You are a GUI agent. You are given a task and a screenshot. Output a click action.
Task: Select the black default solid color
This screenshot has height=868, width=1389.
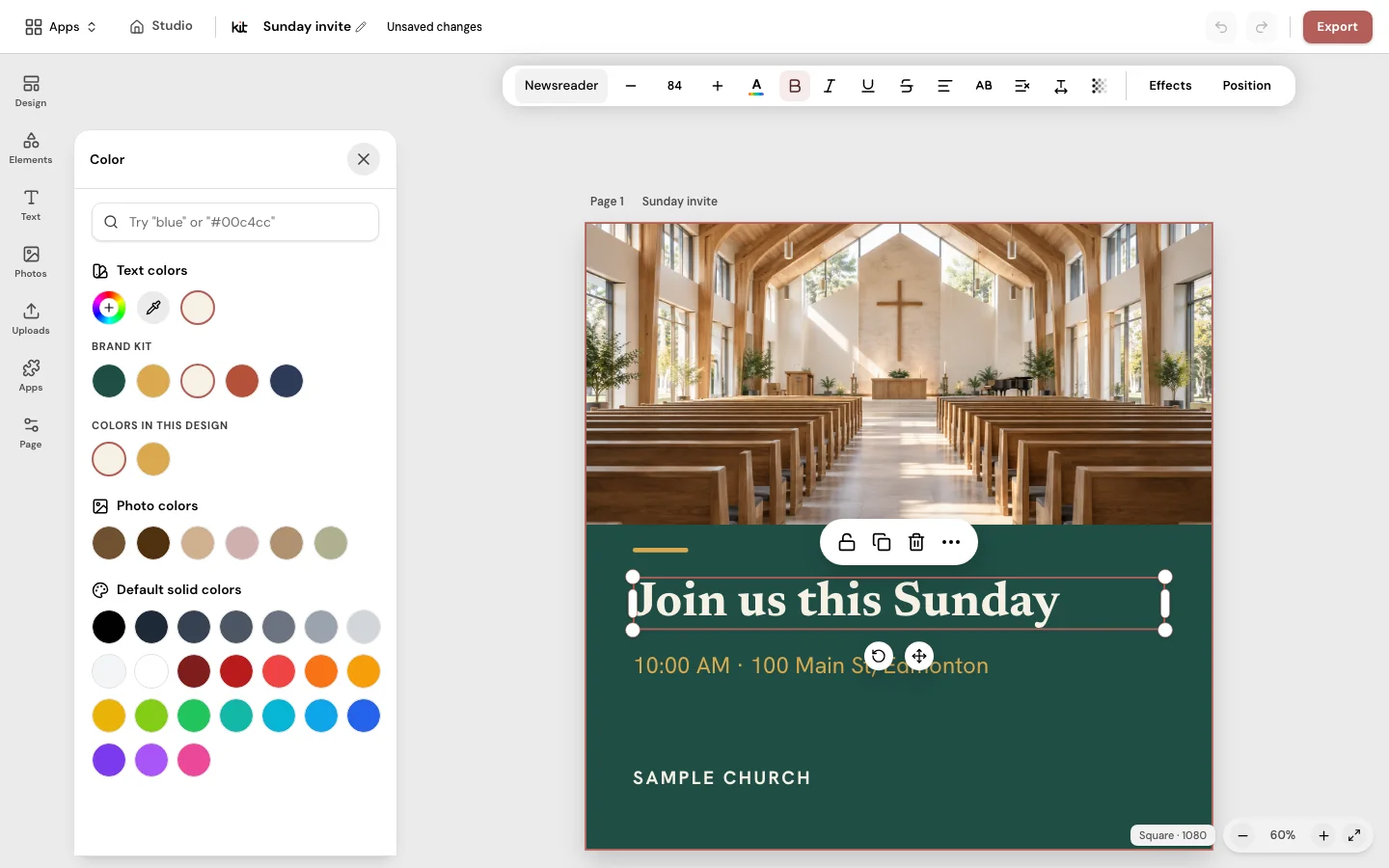point(109,627)
